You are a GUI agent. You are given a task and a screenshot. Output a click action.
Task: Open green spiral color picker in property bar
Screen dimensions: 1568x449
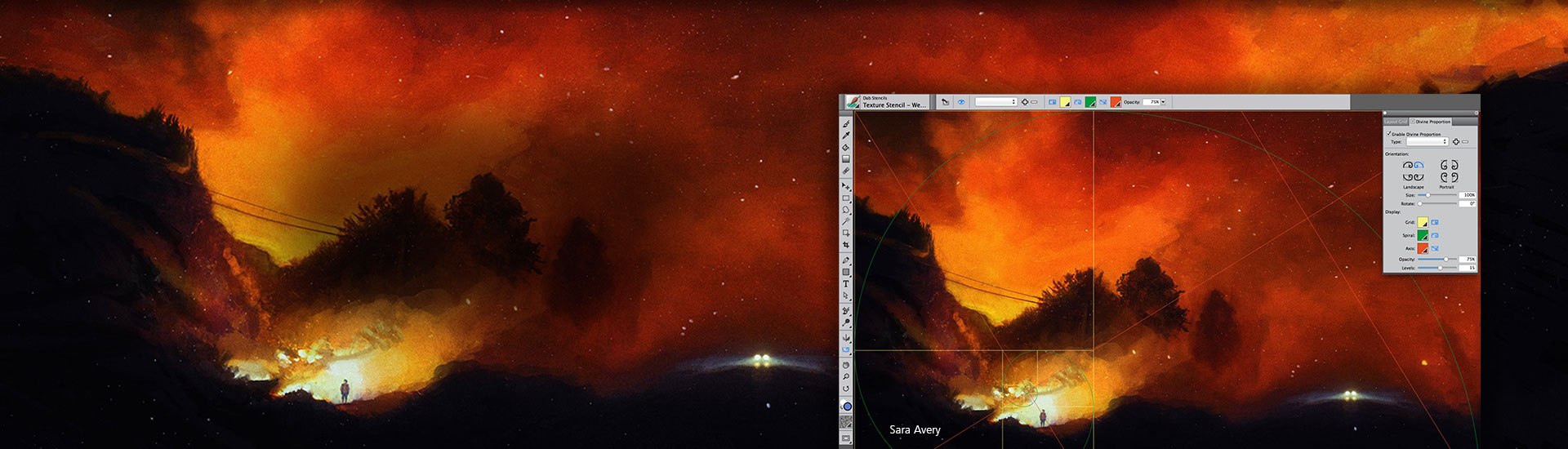1090,102
